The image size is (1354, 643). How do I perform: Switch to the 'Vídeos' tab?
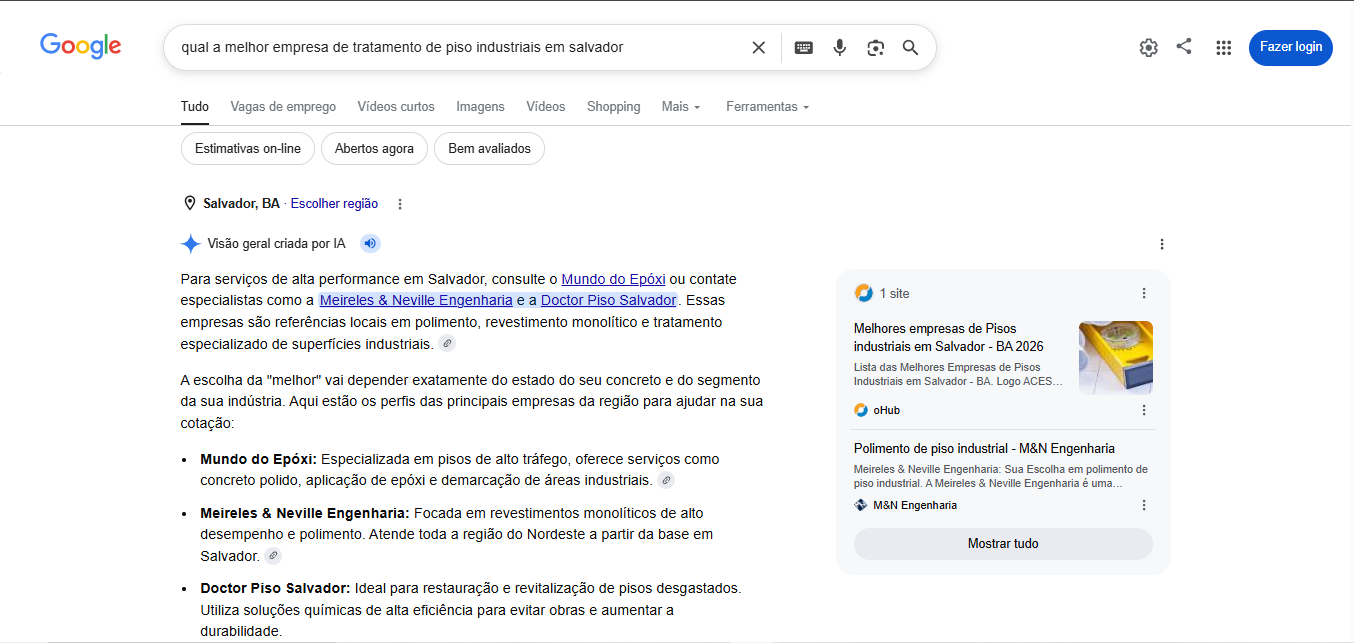click(546, 106)
